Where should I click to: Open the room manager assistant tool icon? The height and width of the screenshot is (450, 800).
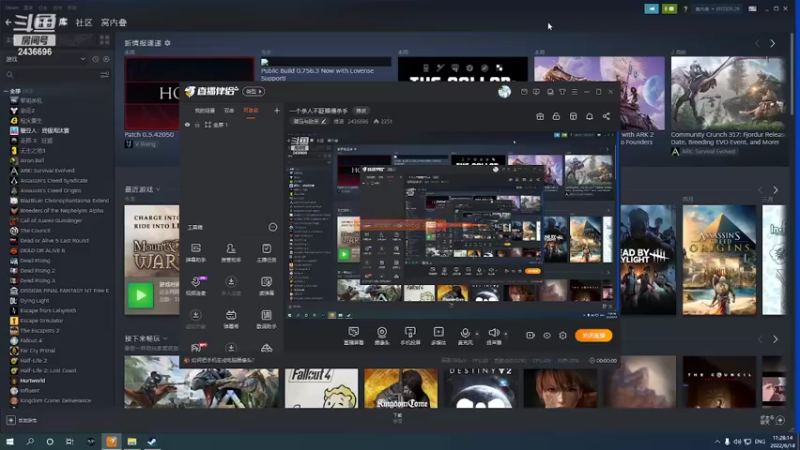click(231, 252)
